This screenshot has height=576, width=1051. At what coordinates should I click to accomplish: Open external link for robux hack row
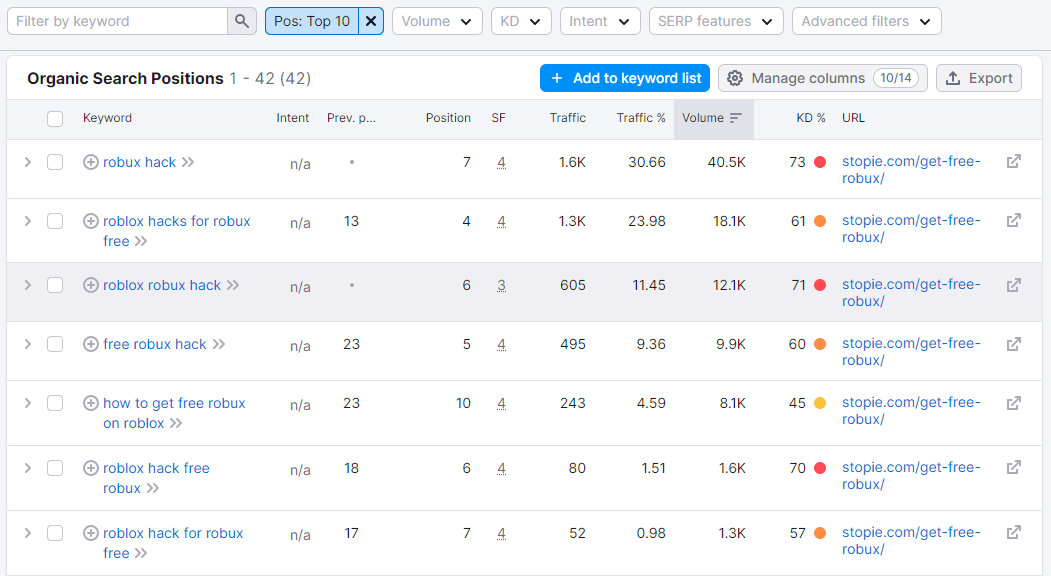[1013, 161]
